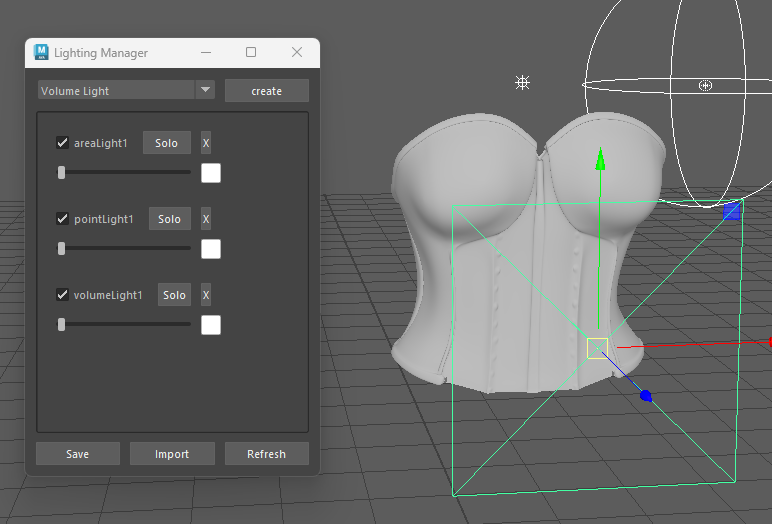Click the create light button

click(267, 91)
